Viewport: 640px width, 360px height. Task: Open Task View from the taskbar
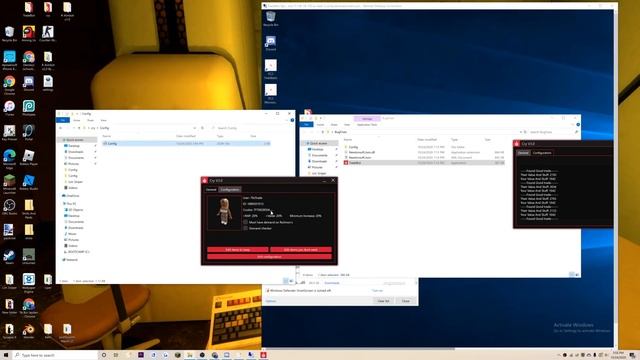coord(116,355)
